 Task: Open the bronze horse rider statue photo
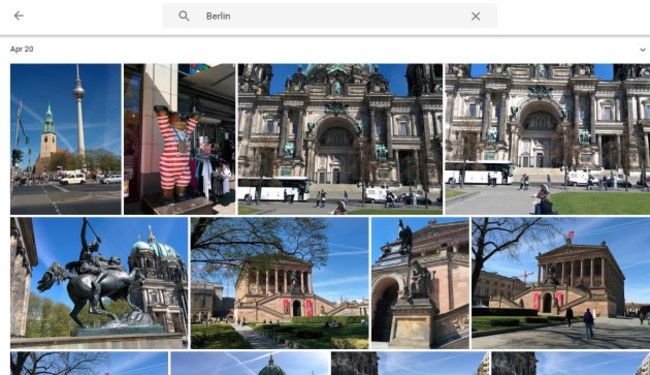99,283
